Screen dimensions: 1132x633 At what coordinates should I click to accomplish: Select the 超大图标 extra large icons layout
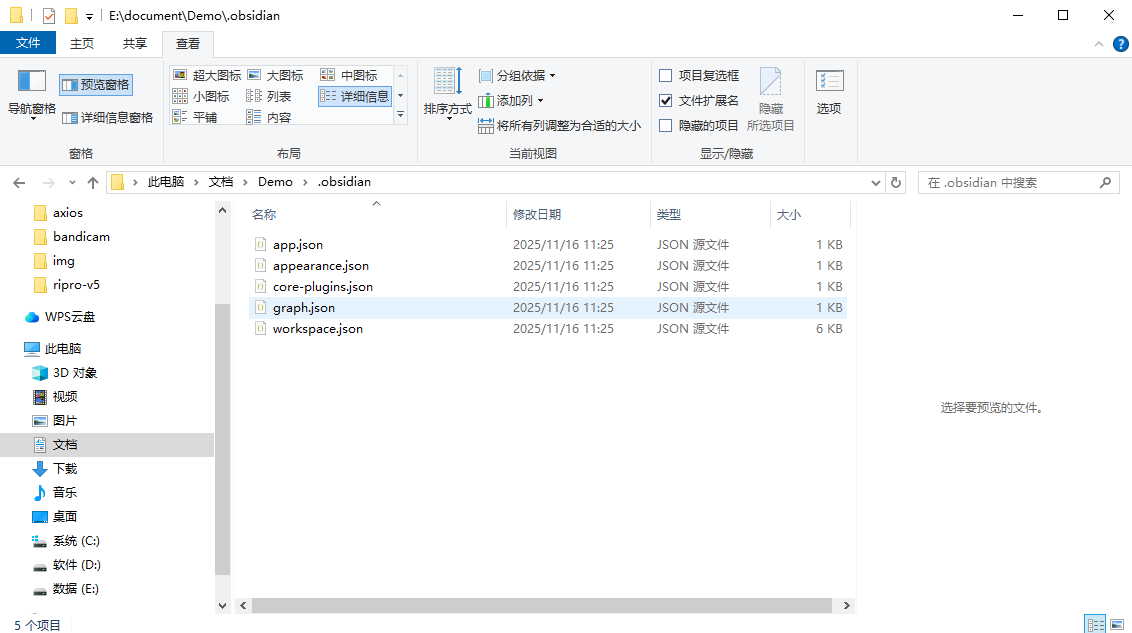point(207,75)
